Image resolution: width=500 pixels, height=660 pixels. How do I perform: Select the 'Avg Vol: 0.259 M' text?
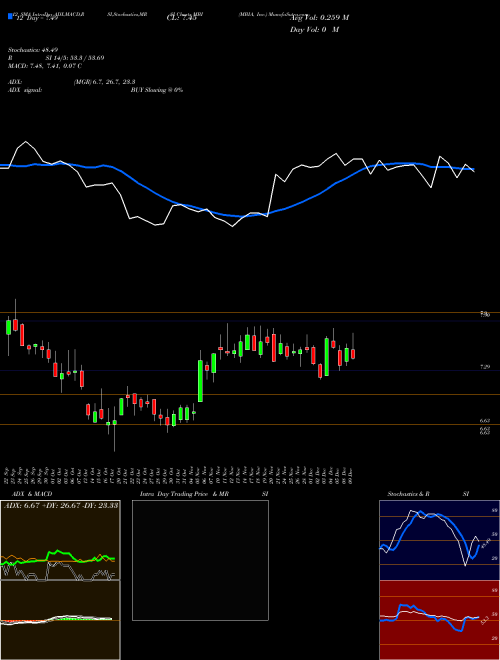(319, 17)
